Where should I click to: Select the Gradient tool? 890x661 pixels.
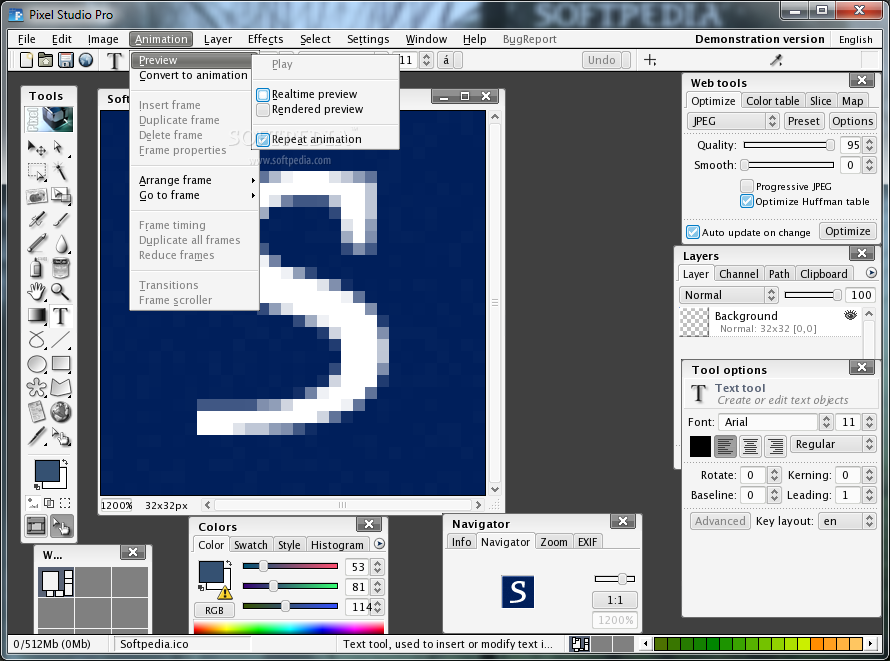coord(37,315)
